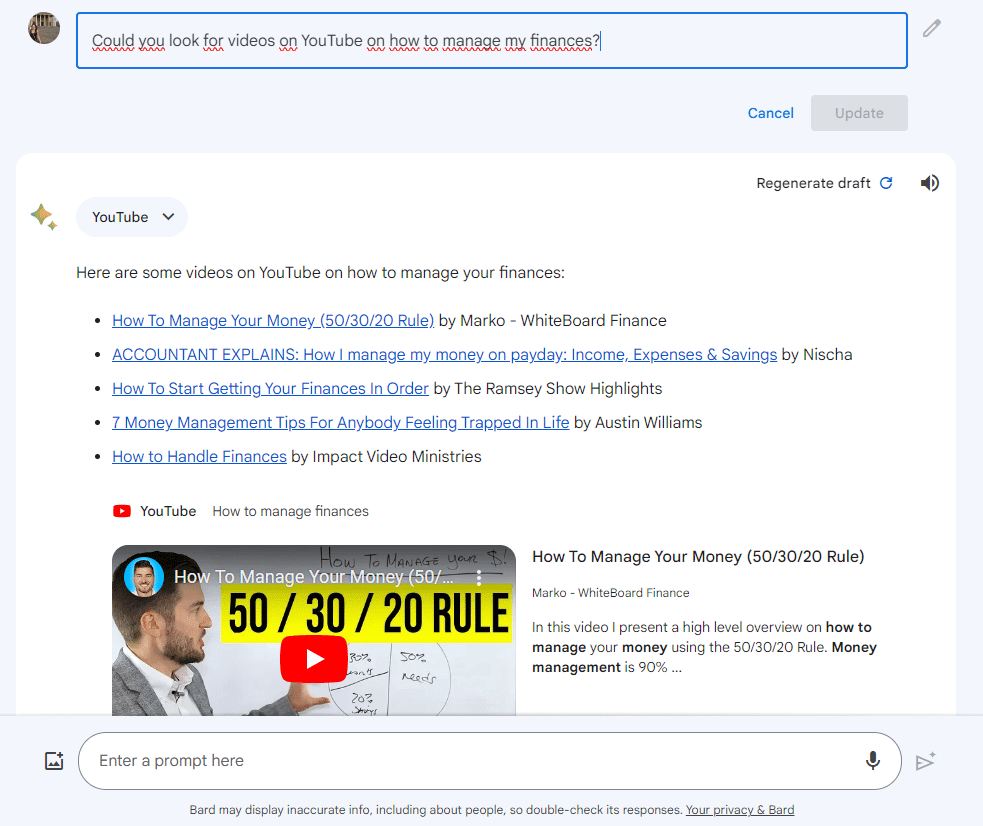Click the user profile avatar
Screen dimensions: 983x826
pyautogui.click(x=44, y=28)
